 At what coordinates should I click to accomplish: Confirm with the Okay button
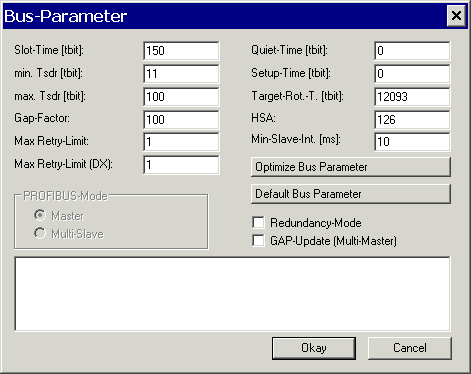(314, 348)
